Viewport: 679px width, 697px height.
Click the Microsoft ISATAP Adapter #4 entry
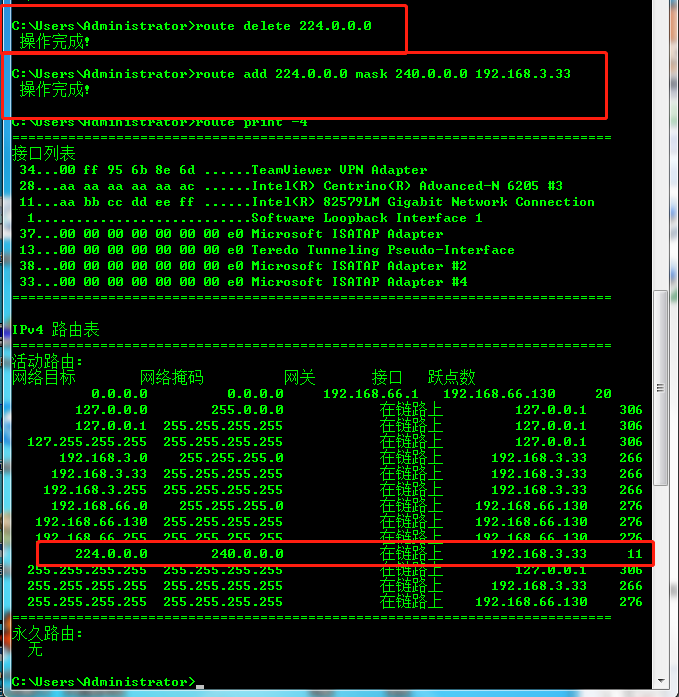(x=358, y=282)
